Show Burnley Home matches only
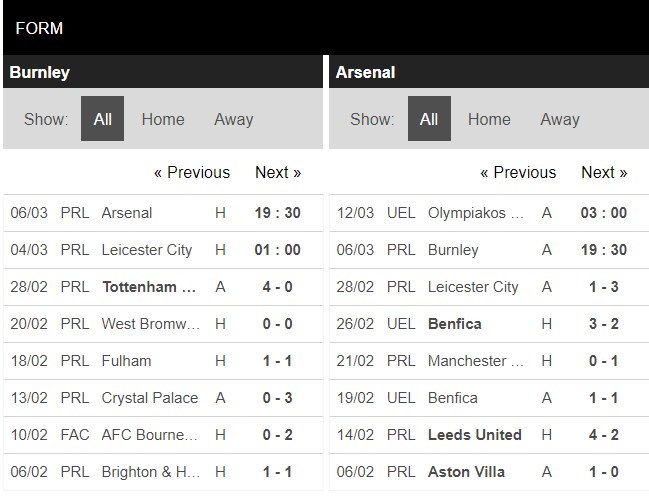 click(163, 119)
